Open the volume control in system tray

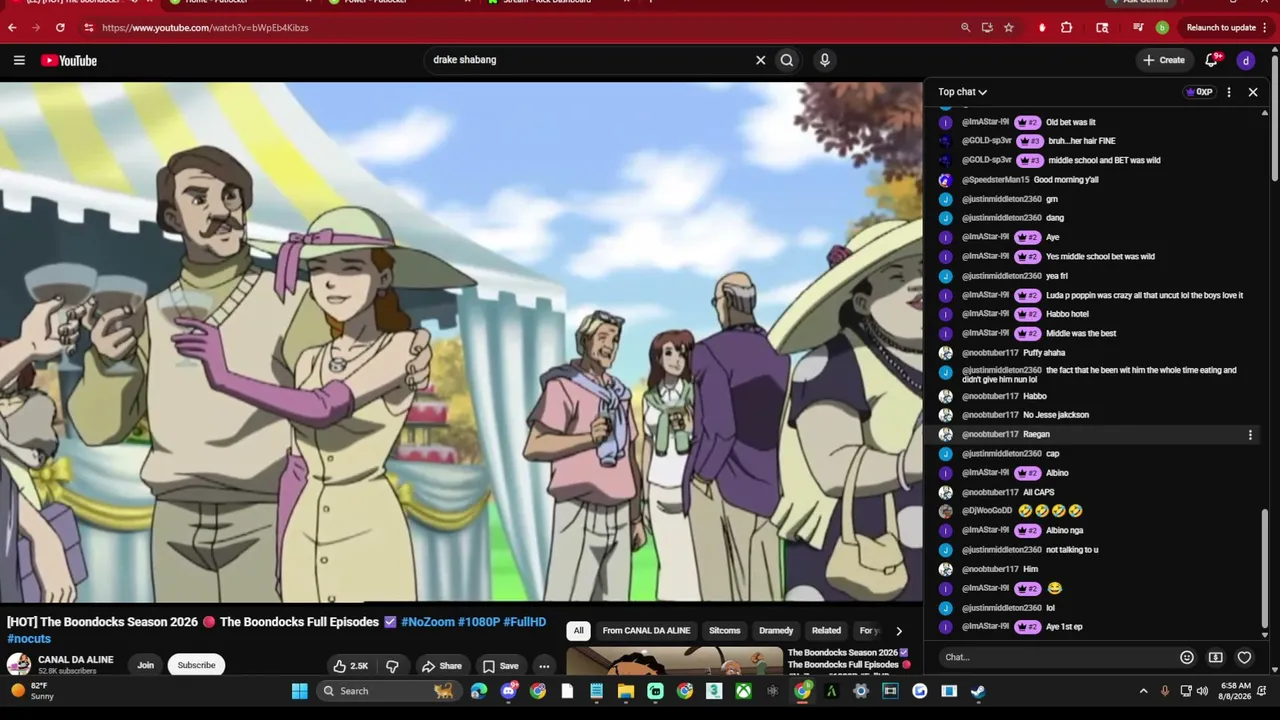[1202, 691]
